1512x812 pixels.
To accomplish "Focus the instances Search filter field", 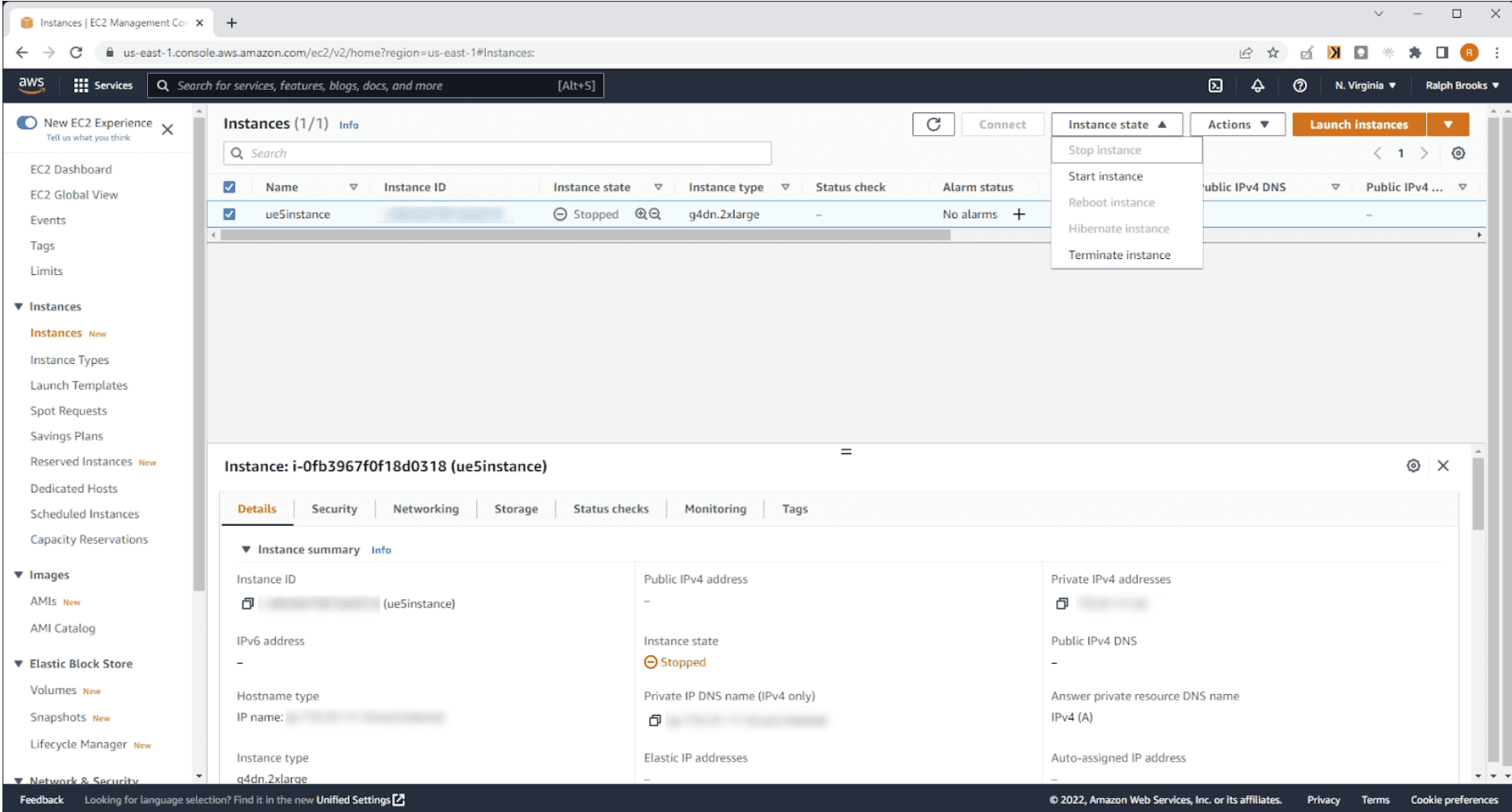I will pyautogui.click(x=497, y=153).
